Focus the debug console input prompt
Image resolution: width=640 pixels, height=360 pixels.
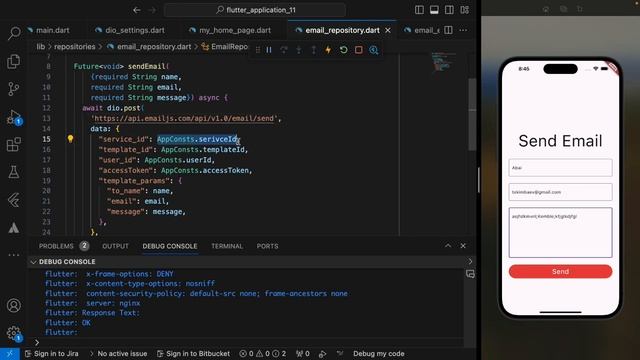point(249,342)
